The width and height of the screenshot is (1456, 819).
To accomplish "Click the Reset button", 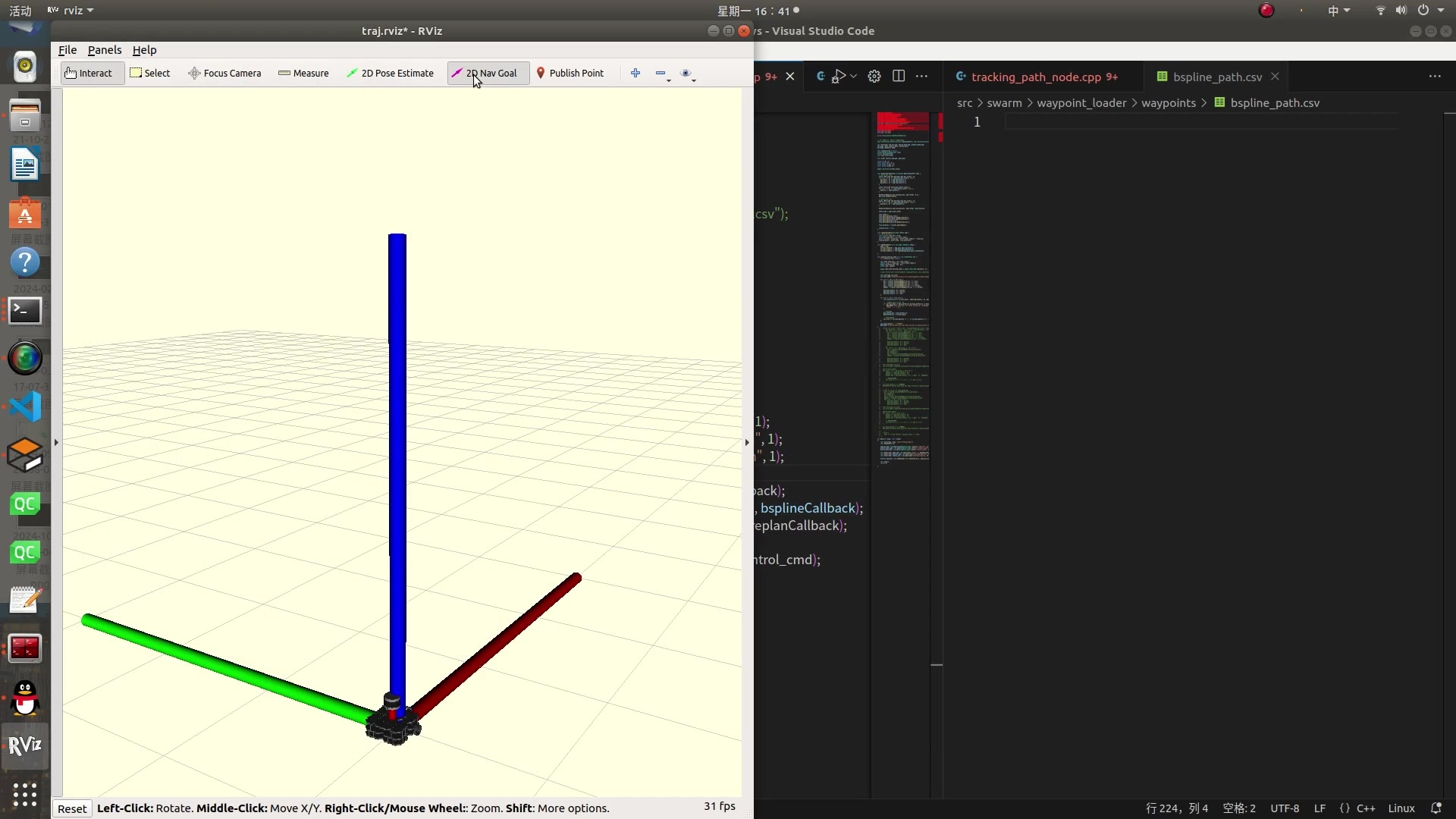I will (x=72, y=808).
